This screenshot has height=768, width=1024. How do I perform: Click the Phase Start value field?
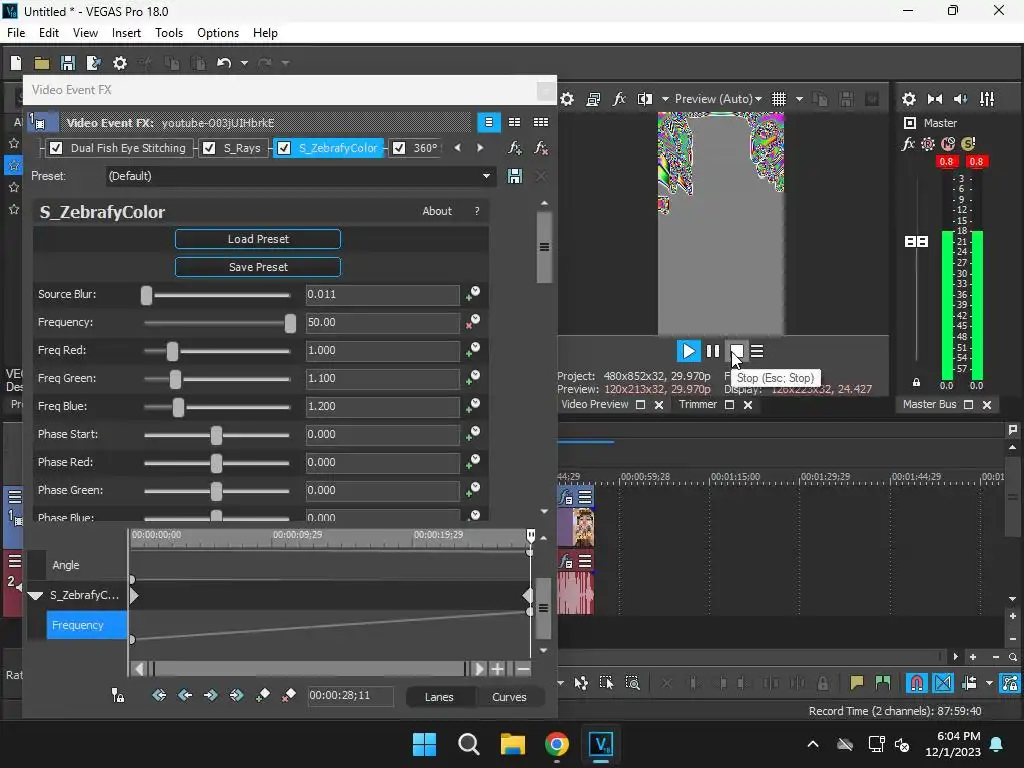click(382, 435)
